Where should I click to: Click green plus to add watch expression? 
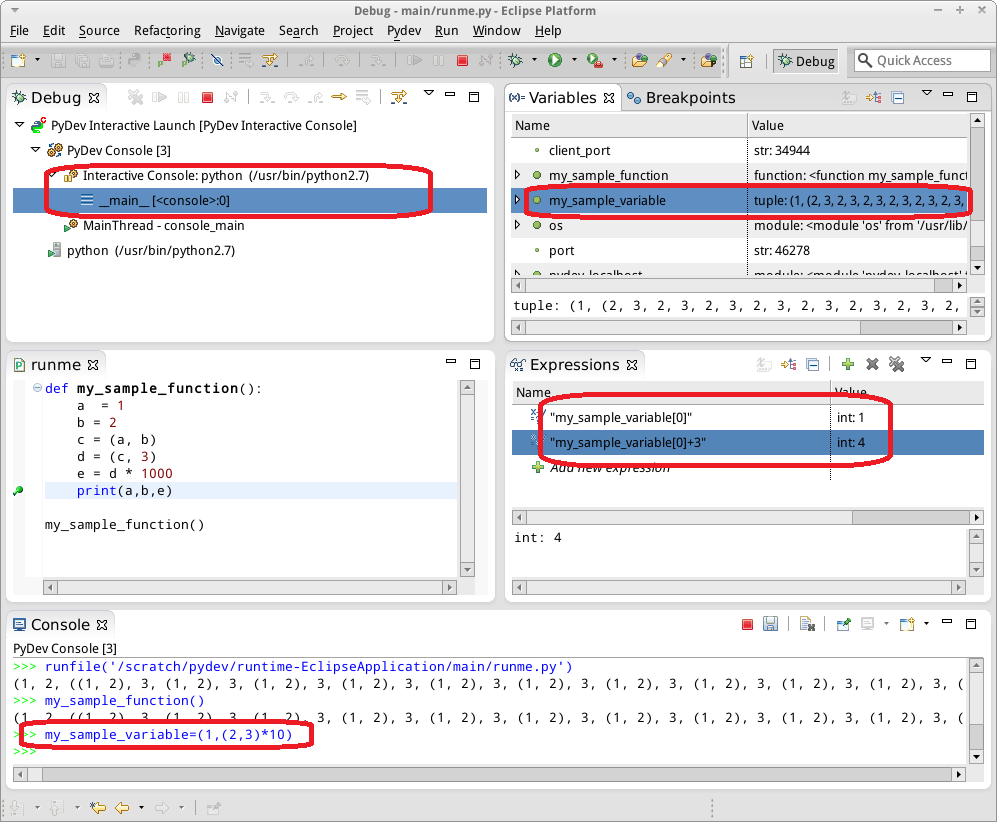coord(848,364)
